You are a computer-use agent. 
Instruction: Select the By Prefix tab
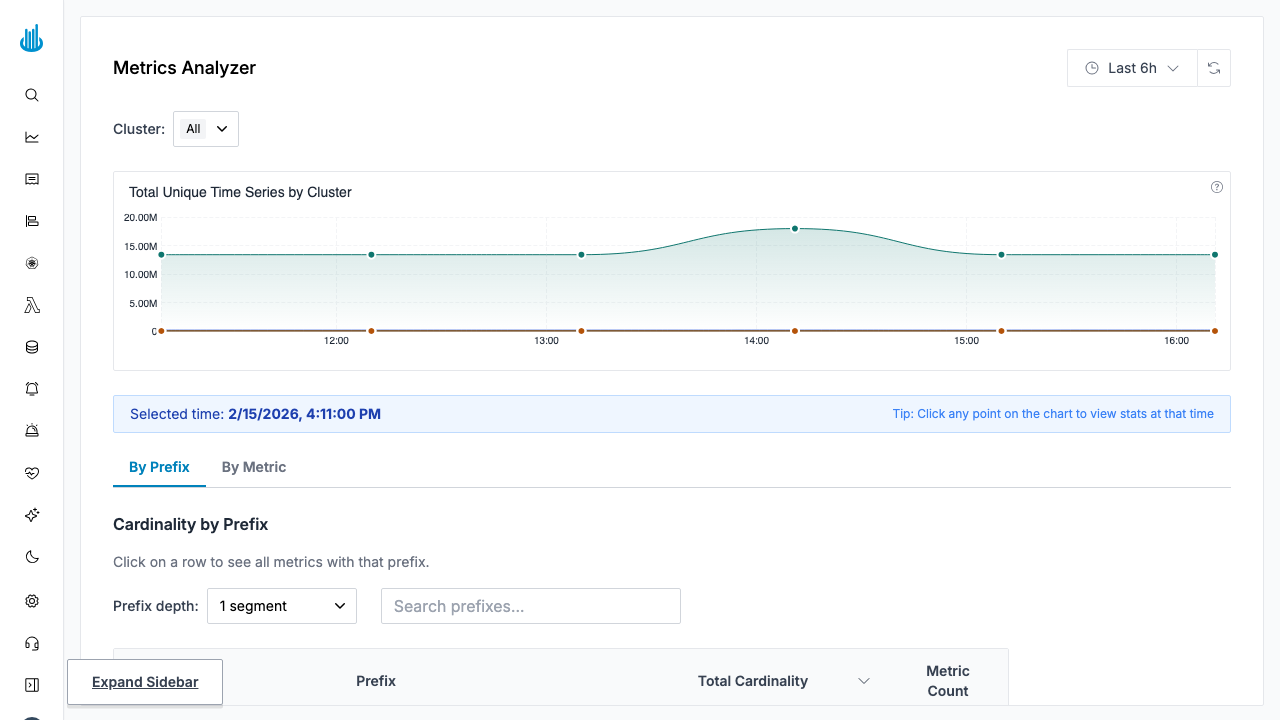(159, 467)
